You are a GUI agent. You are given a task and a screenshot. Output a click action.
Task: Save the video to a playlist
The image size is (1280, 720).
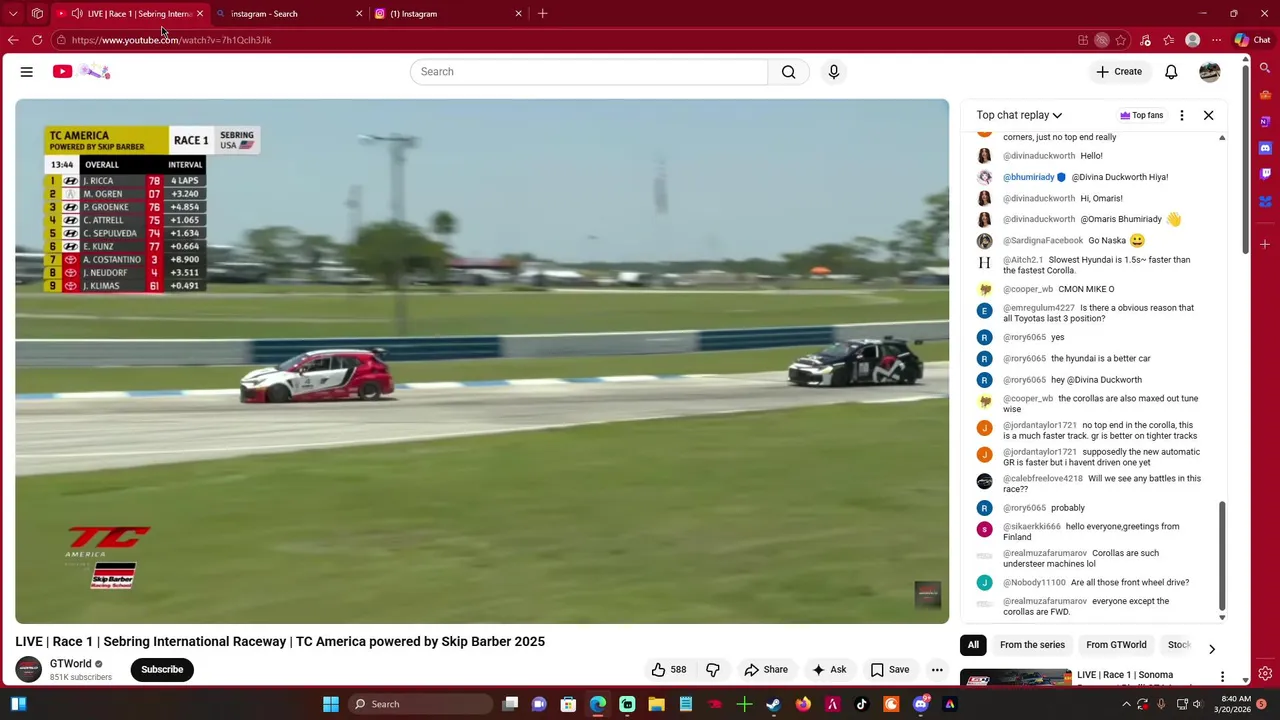(890, 670)
